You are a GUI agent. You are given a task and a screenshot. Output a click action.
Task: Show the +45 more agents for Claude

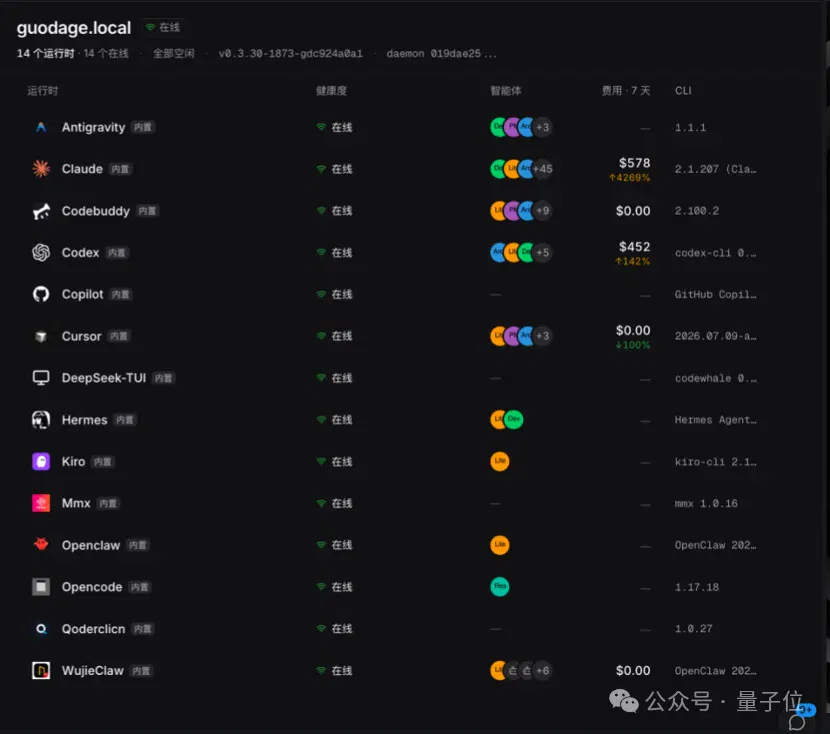(x=543, y=169)
